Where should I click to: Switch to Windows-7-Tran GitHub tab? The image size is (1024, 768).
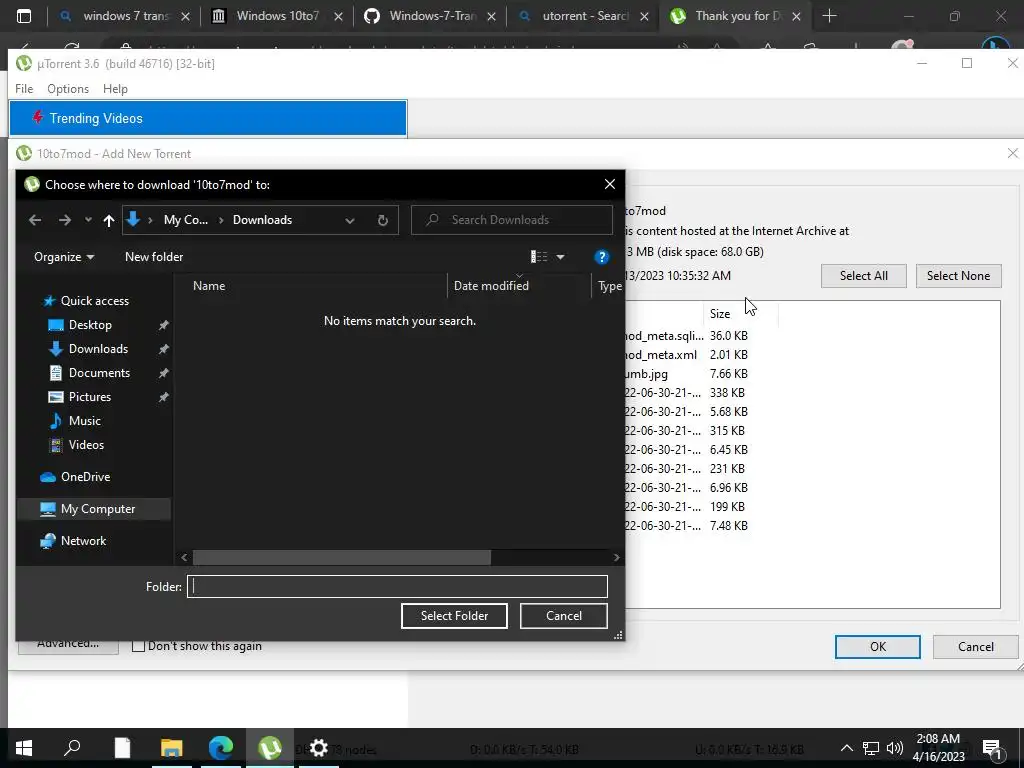point(431,16)
